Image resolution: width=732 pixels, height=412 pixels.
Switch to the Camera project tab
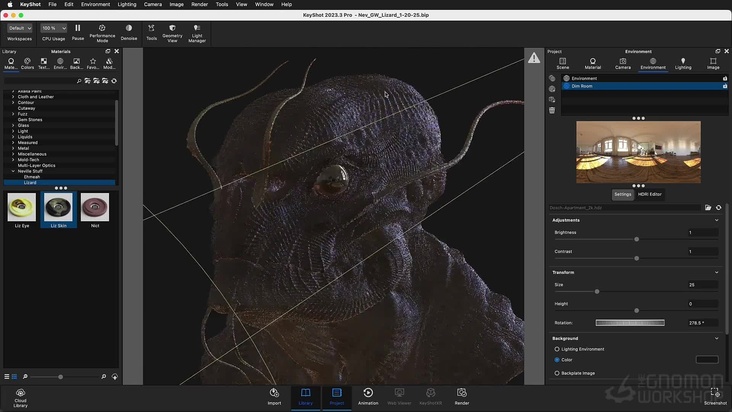(623, 63)
